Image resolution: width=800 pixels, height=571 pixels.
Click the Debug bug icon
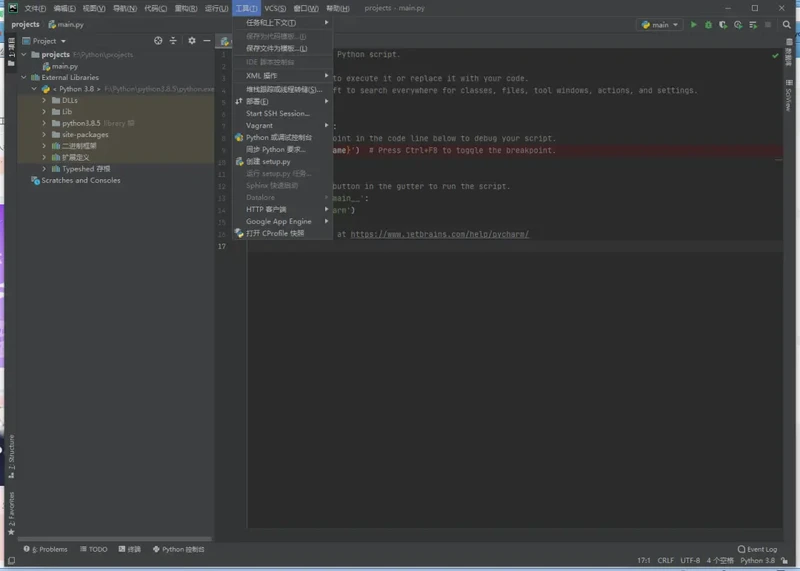(708, 25)
